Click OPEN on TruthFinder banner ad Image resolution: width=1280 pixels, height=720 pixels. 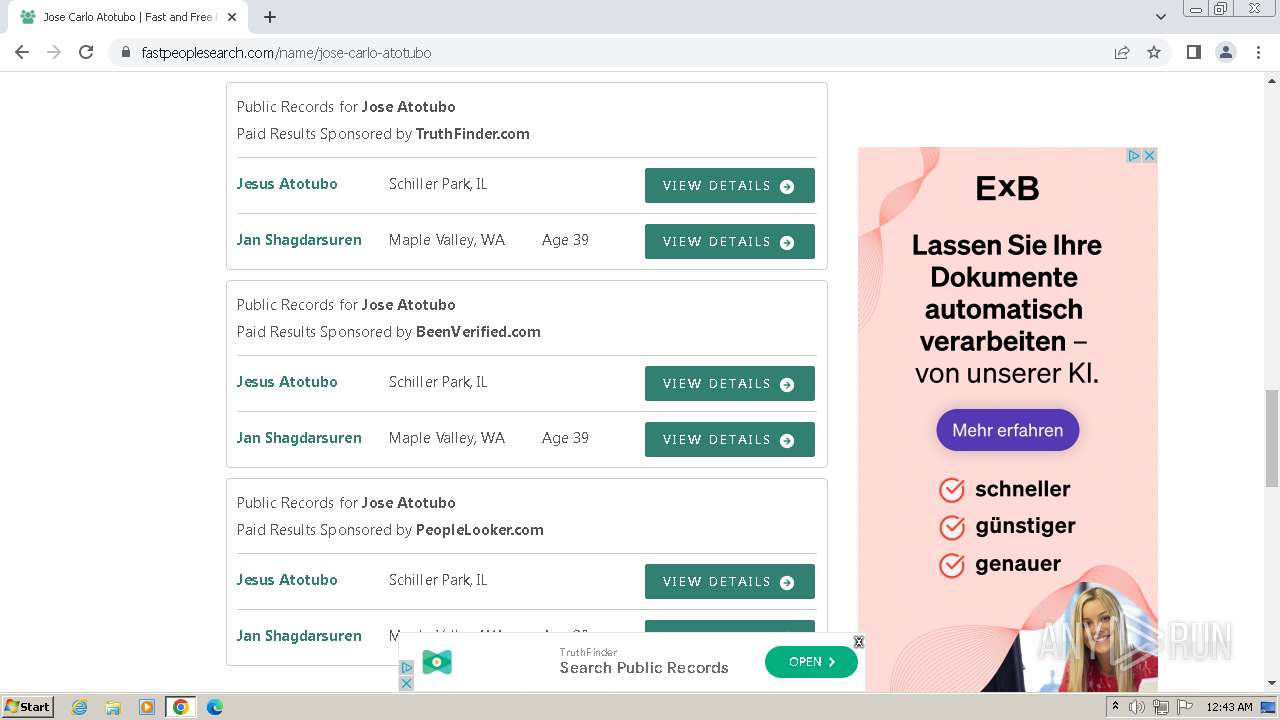coord(811,662)
